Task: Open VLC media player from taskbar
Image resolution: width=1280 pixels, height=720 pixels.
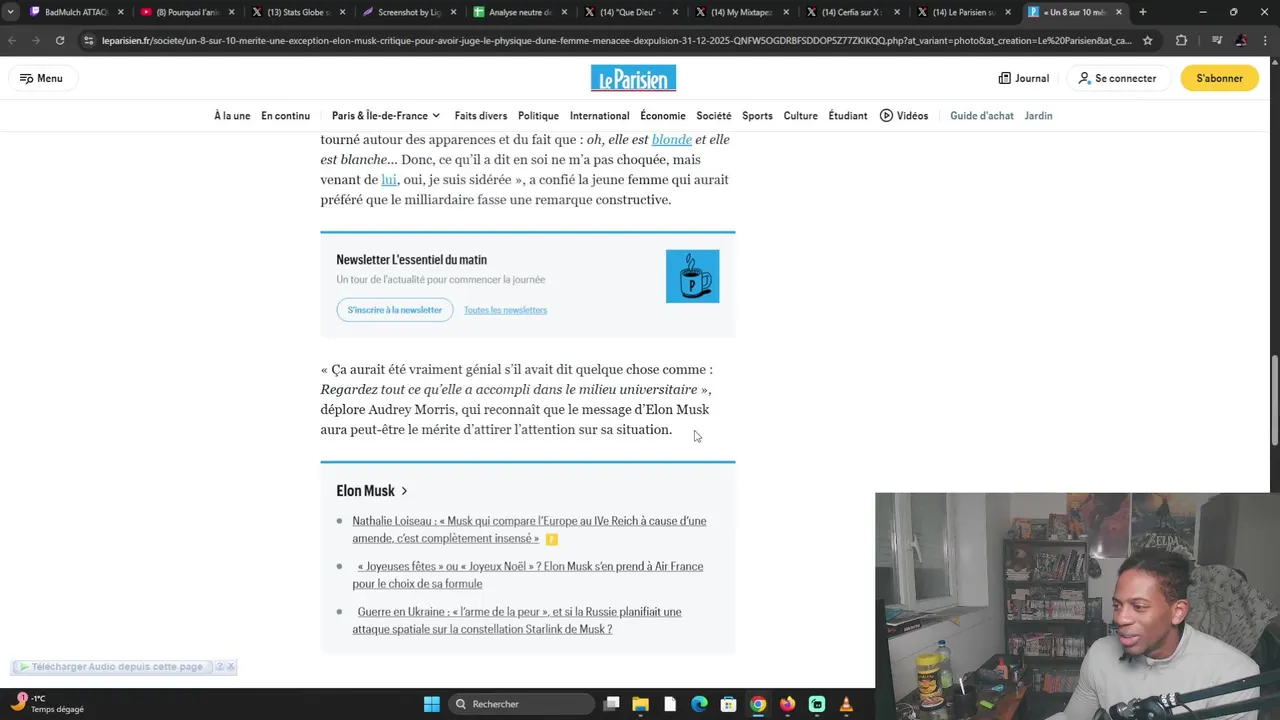Action: pos(846,704)
